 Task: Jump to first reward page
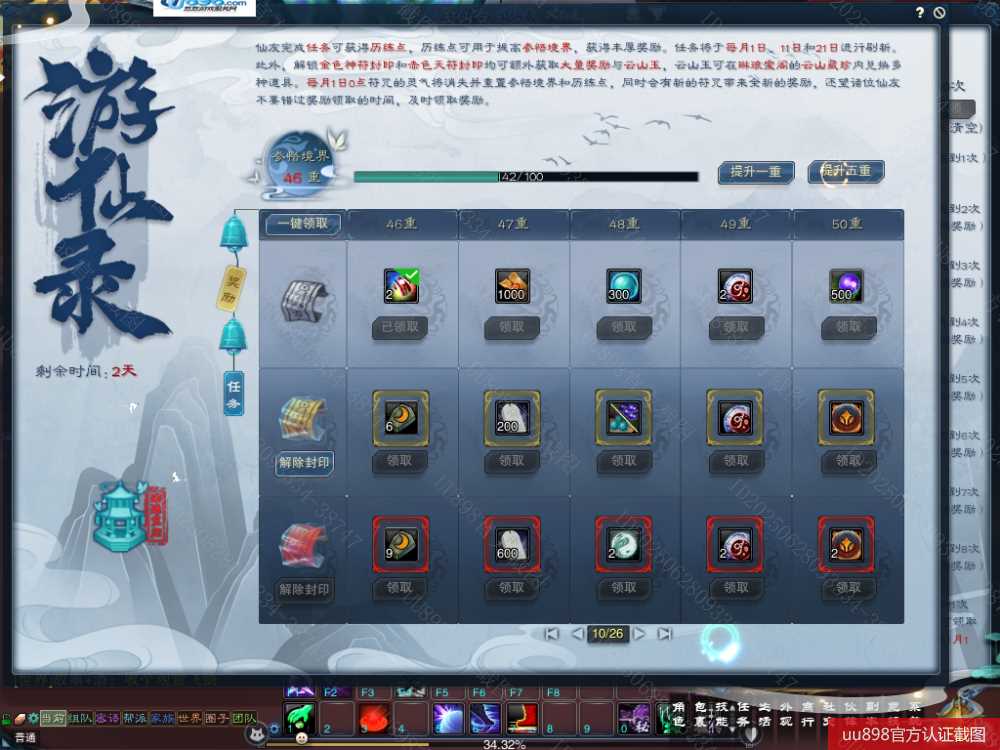[x=552, y=634]
